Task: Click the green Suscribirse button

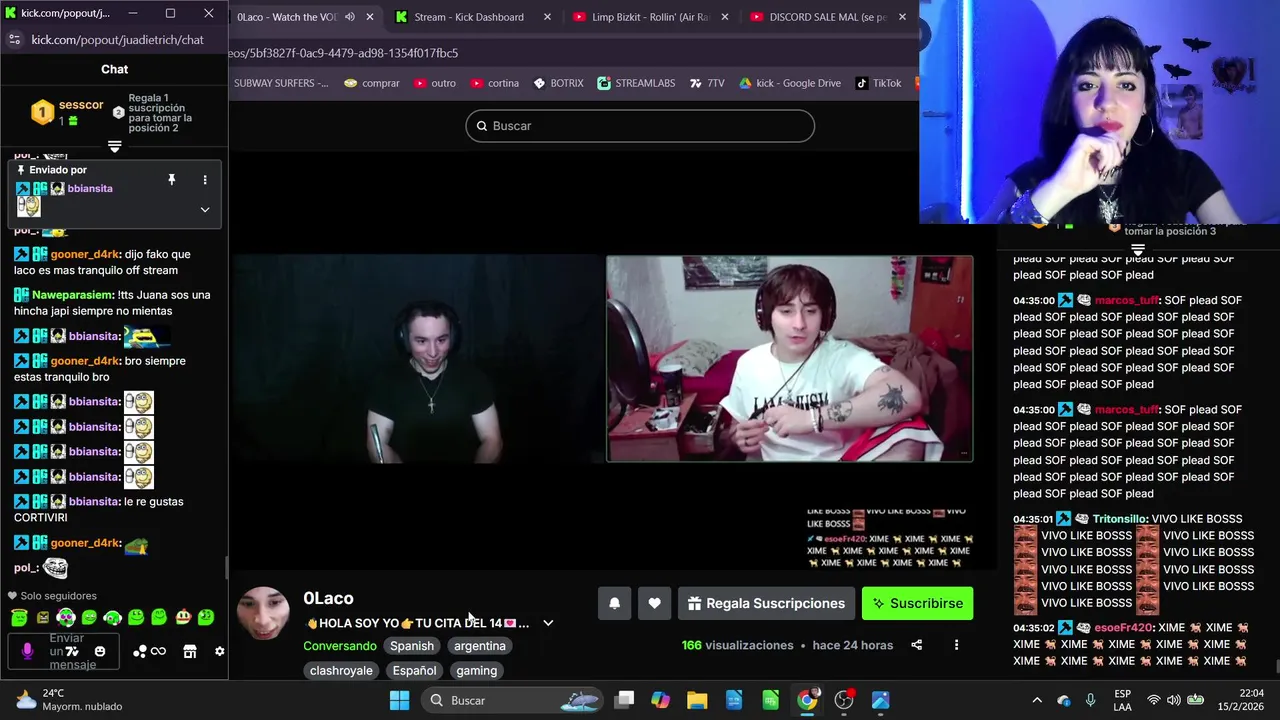Action: coord(917,603)
